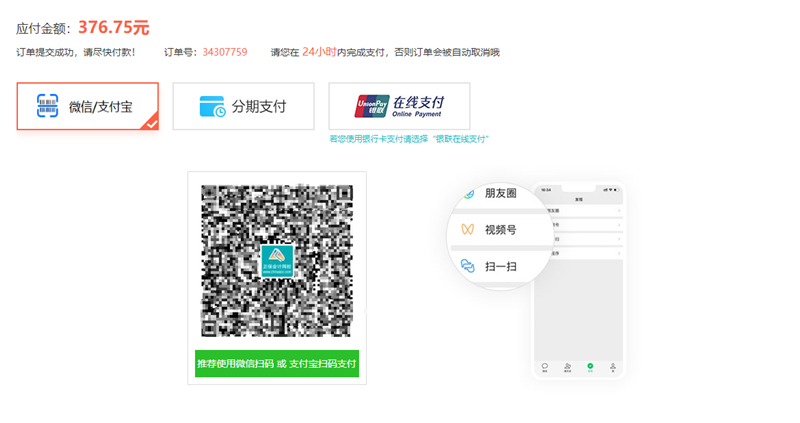The image size is (800, 423).
Task: Click the profile icon in phone bottom bar
Action: click(x=613, y=367)
